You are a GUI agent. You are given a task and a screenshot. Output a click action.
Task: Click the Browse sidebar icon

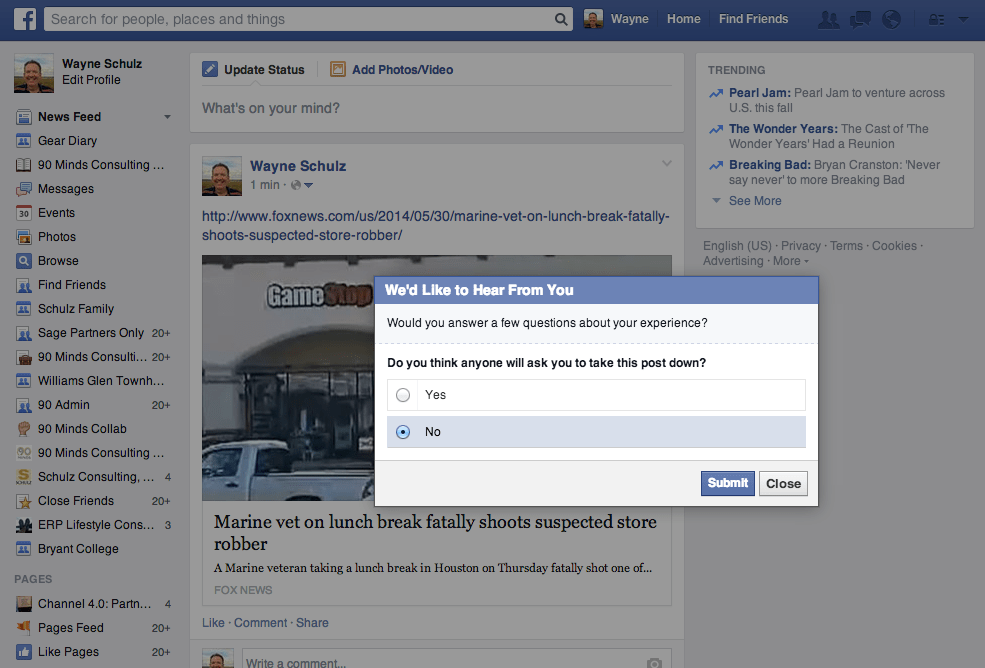tap(23, 261)
